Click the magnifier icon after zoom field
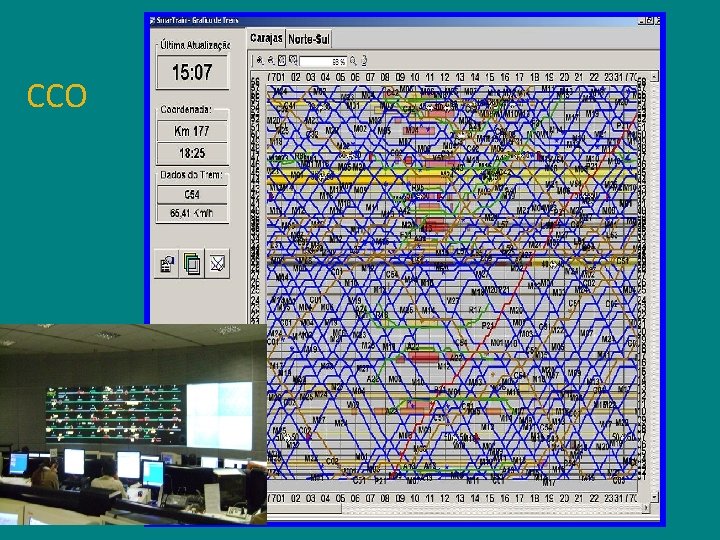This screenshot has width=720, height=540. click(353, 61)
